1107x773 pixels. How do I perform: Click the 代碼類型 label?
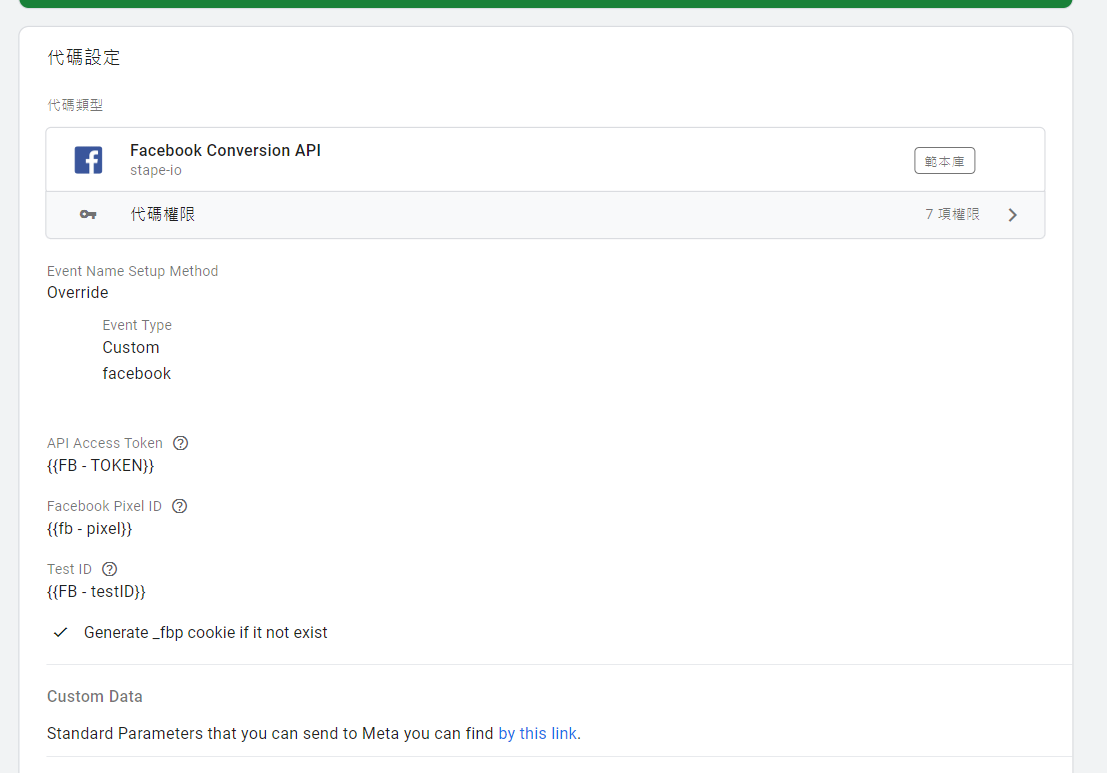75,105
